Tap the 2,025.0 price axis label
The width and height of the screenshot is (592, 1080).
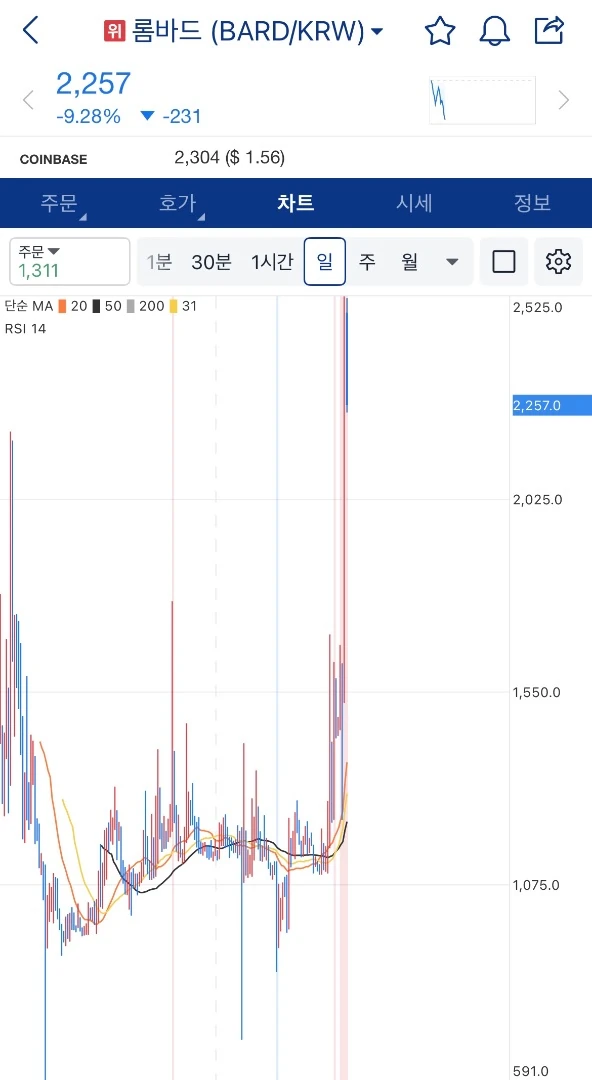coord(538,499)
